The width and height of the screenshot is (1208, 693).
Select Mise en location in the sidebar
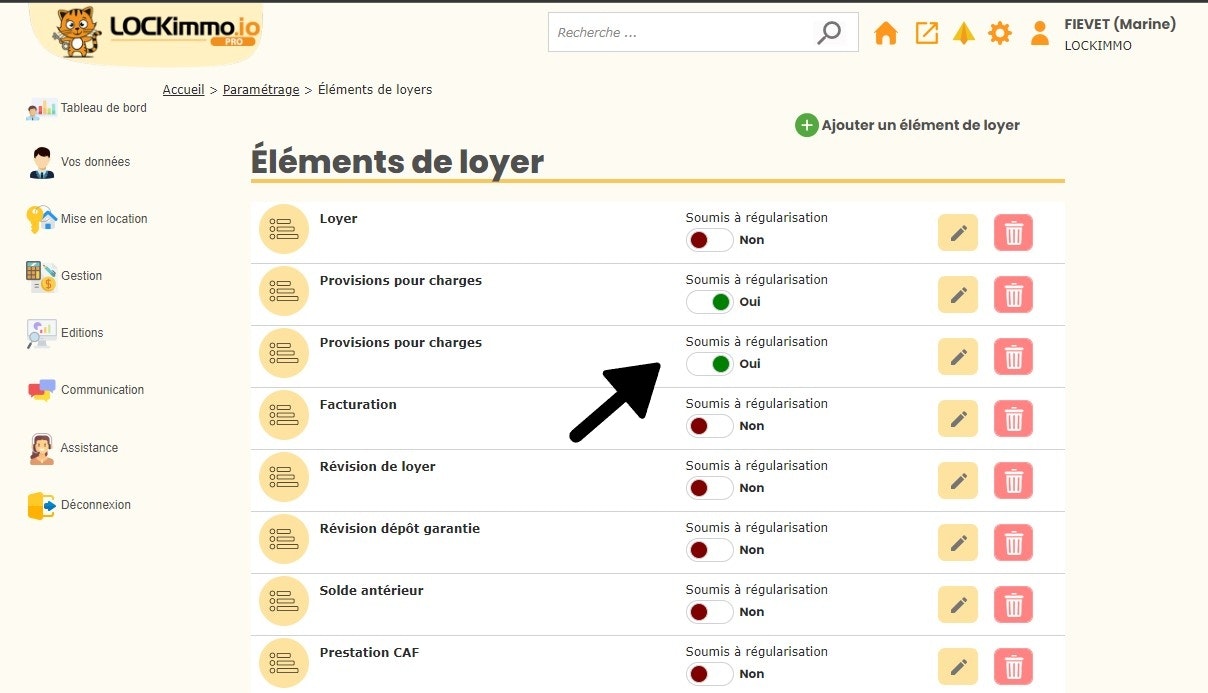(x=88, y=219)
